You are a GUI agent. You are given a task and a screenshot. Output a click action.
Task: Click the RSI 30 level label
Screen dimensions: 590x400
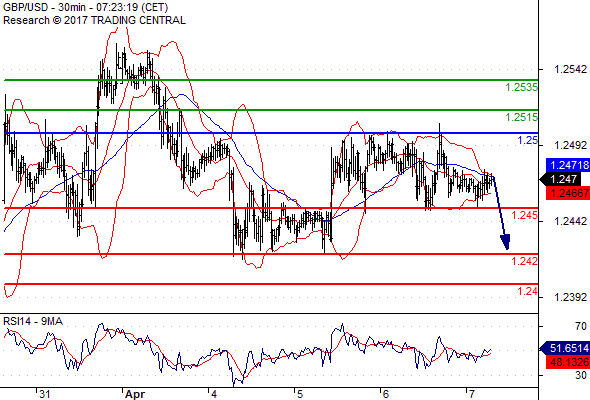(581, 375)
